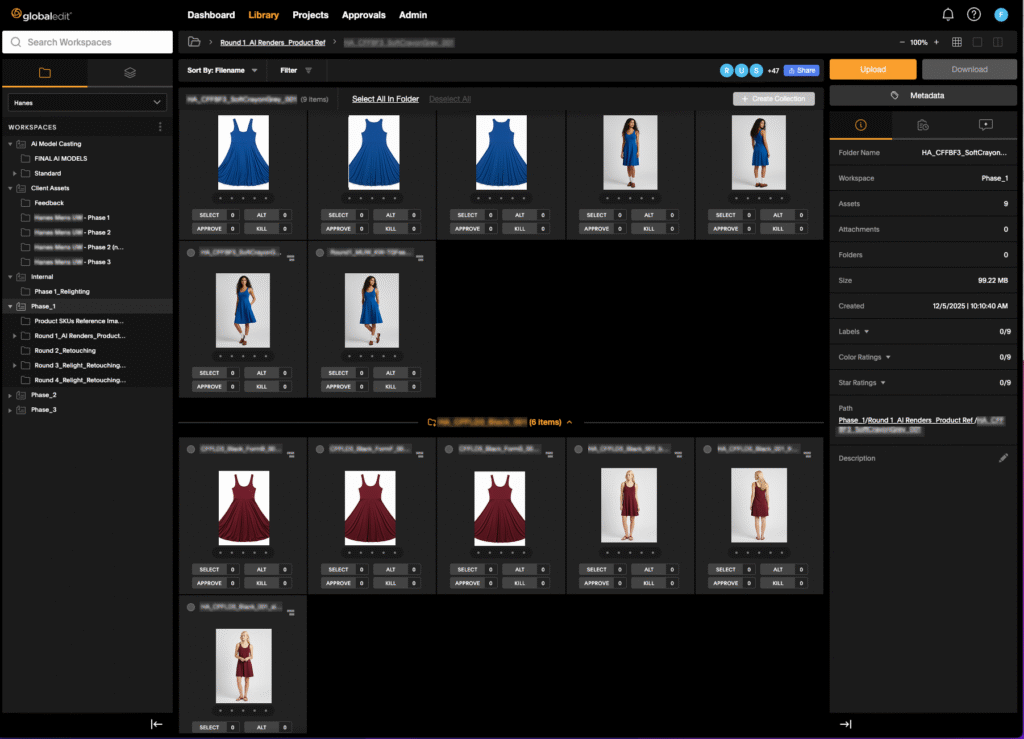The image size is (1024, 739).
Task: Open the Workspaces three-dot options menu
Action: coord(160,127)
